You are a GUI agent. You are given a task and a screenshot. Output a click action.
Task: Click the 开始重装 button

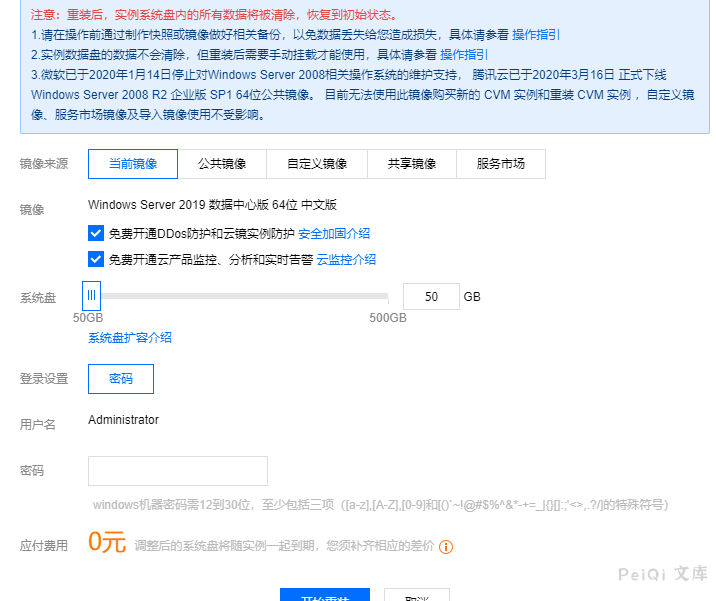[x=325, y=595]
